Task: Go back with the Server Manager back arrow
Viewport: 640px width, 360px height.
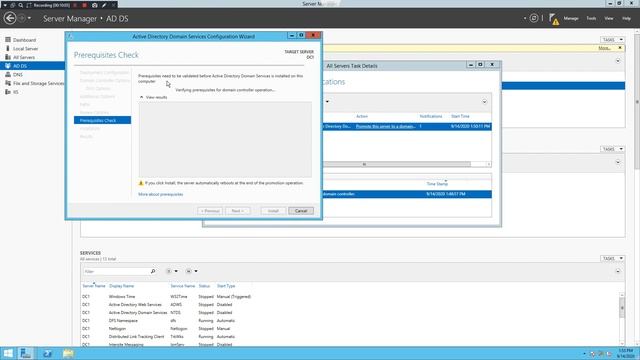Action: tap(10, 18)
